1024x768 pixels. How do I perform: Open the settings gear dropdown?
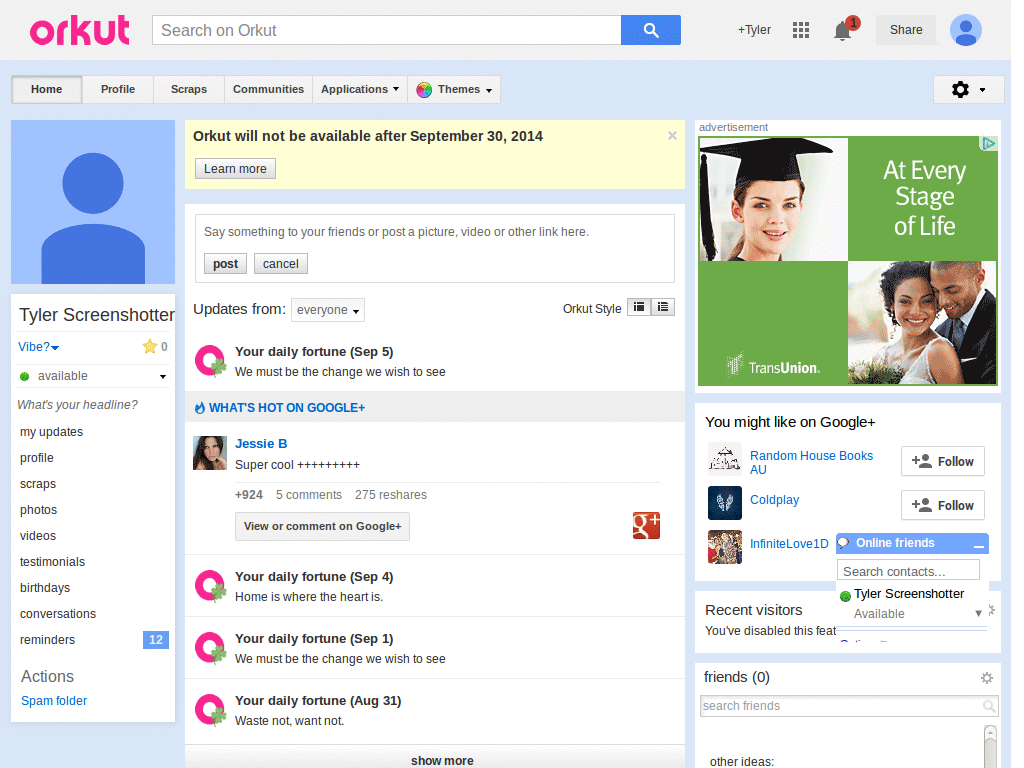(x=968, y=89)
